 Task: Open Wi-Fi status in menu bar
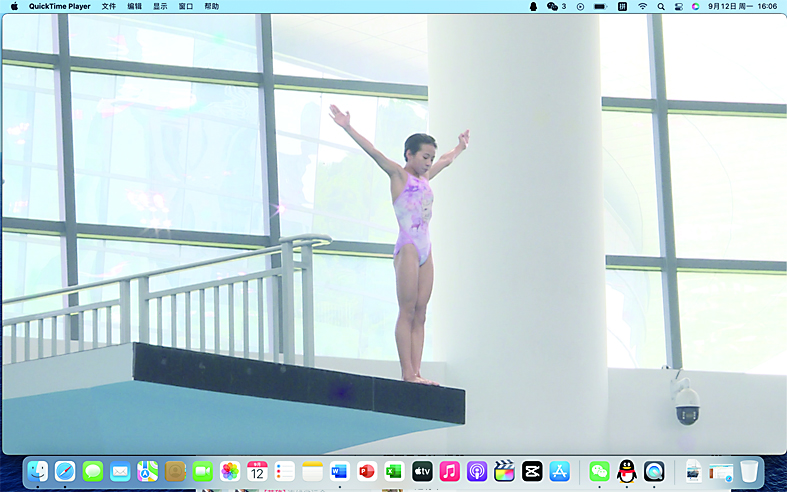tap(642, 6)
